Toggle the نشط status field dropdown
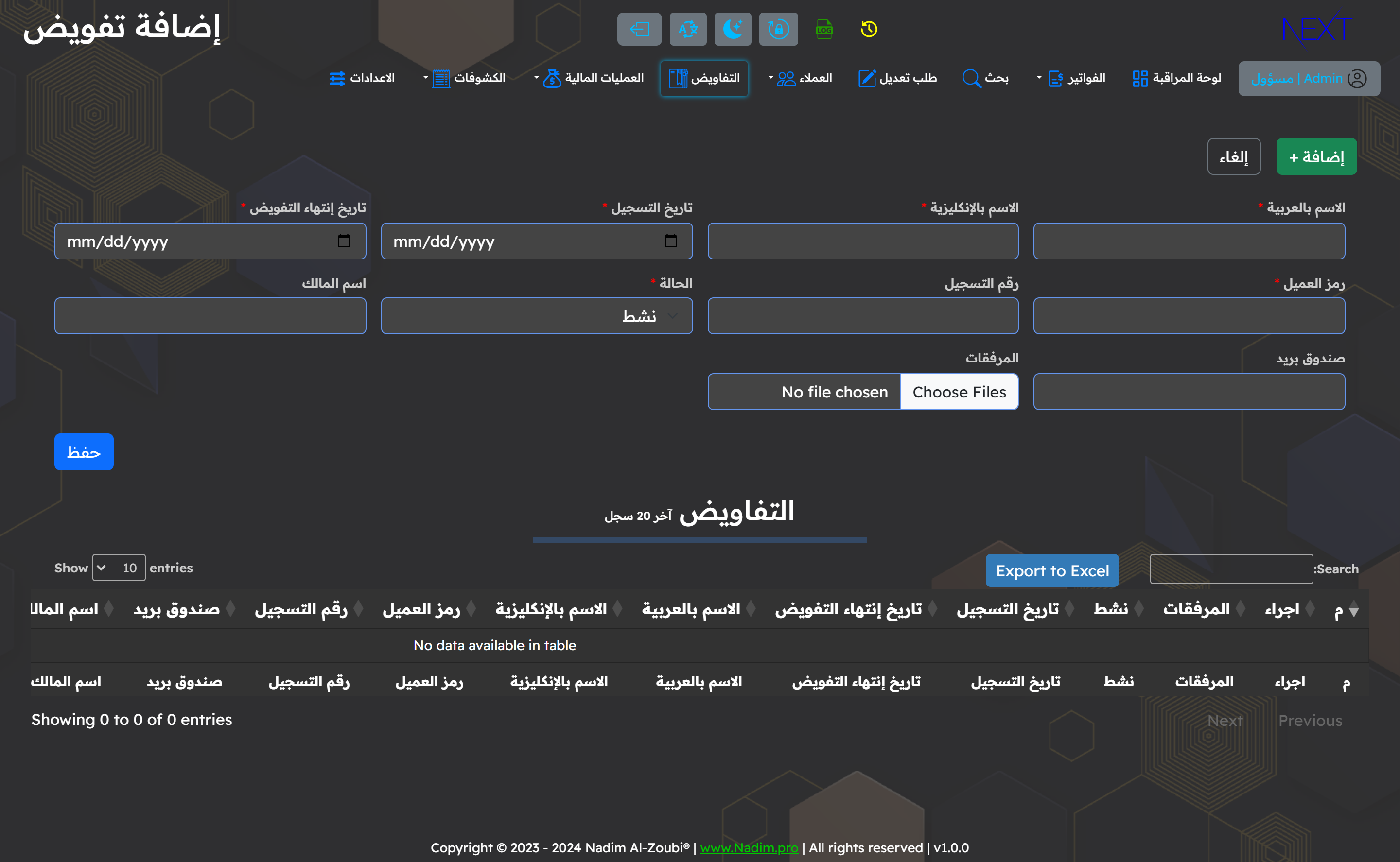 pos(537,316)
